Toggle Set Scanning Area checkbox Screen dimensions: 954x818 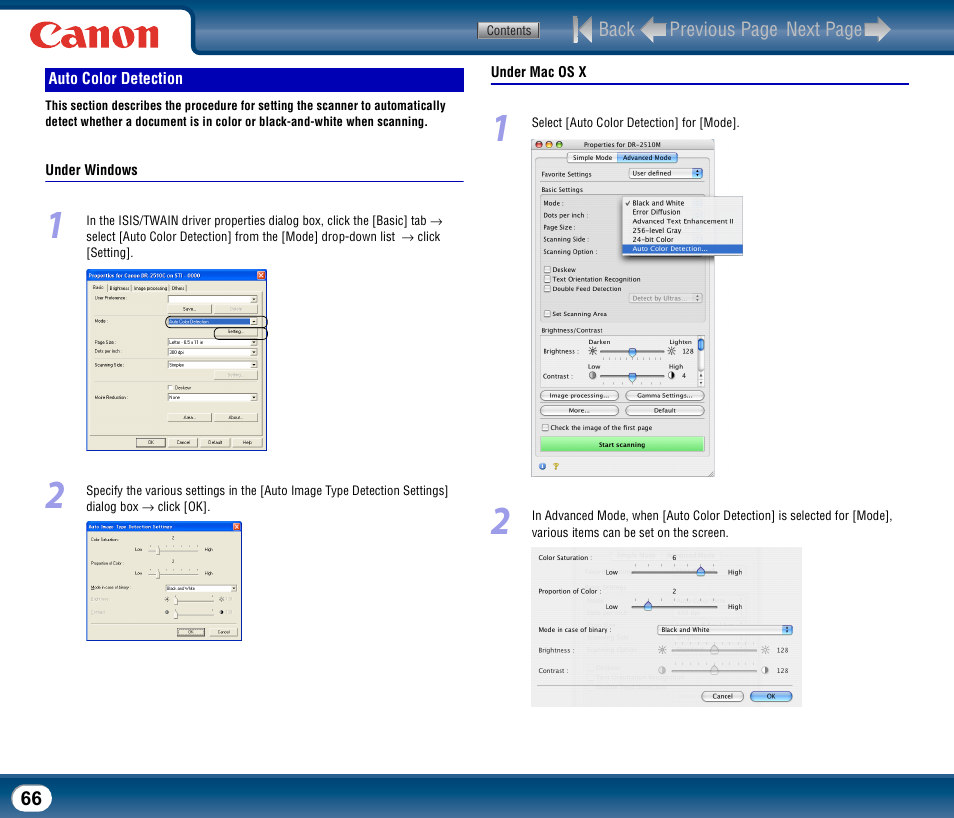547,313
